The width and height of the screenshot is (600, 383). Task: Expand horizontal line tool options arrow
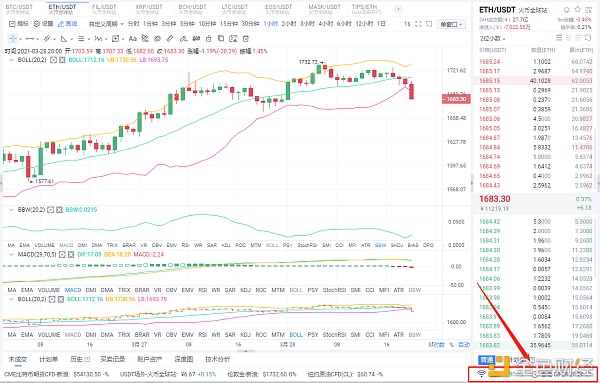point(37,39)
